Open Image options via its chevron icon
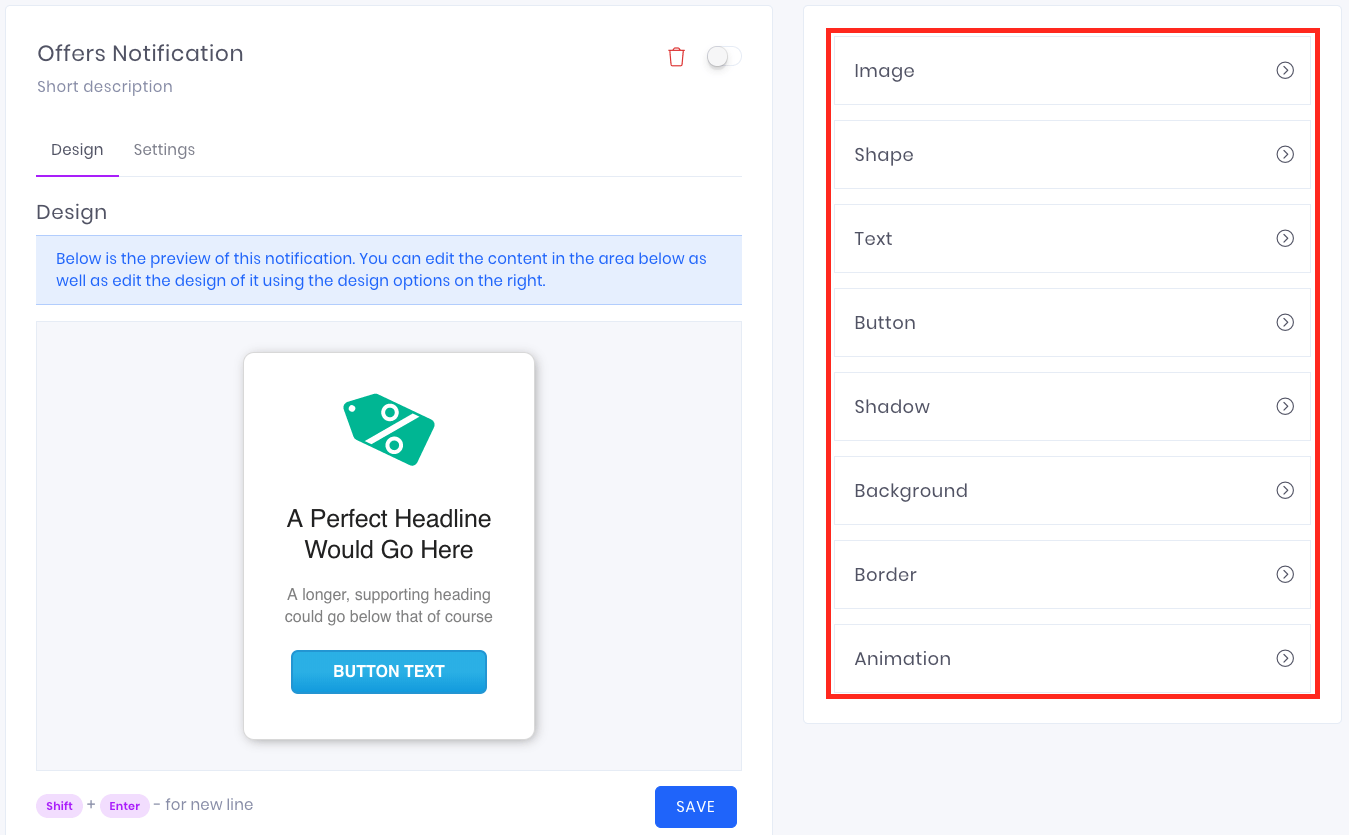 pos(1284,70)
